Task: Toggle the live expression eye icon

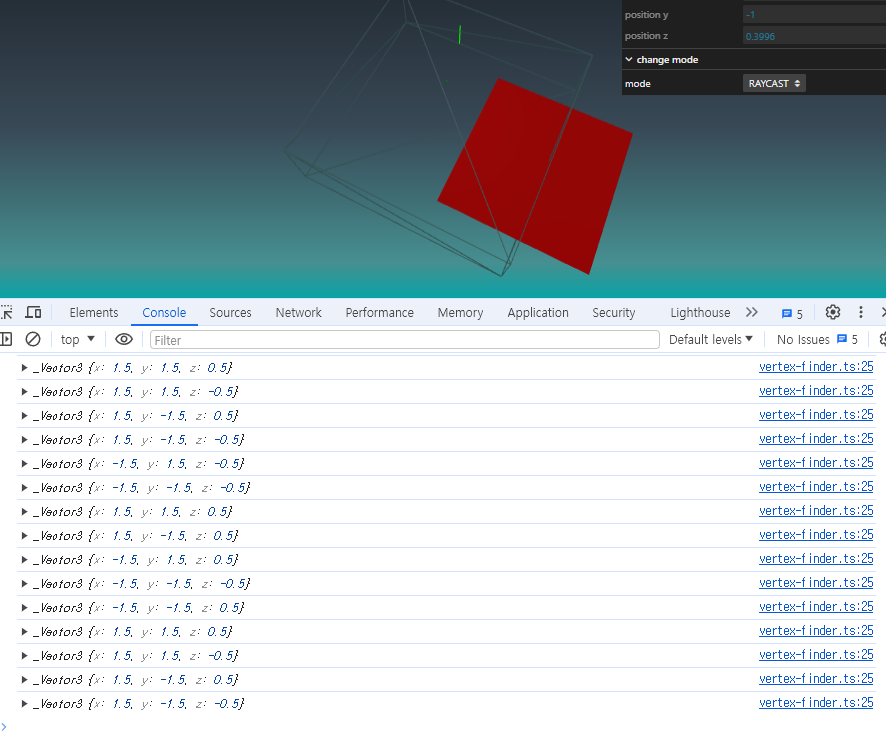Action: click(x=124, y=339)
